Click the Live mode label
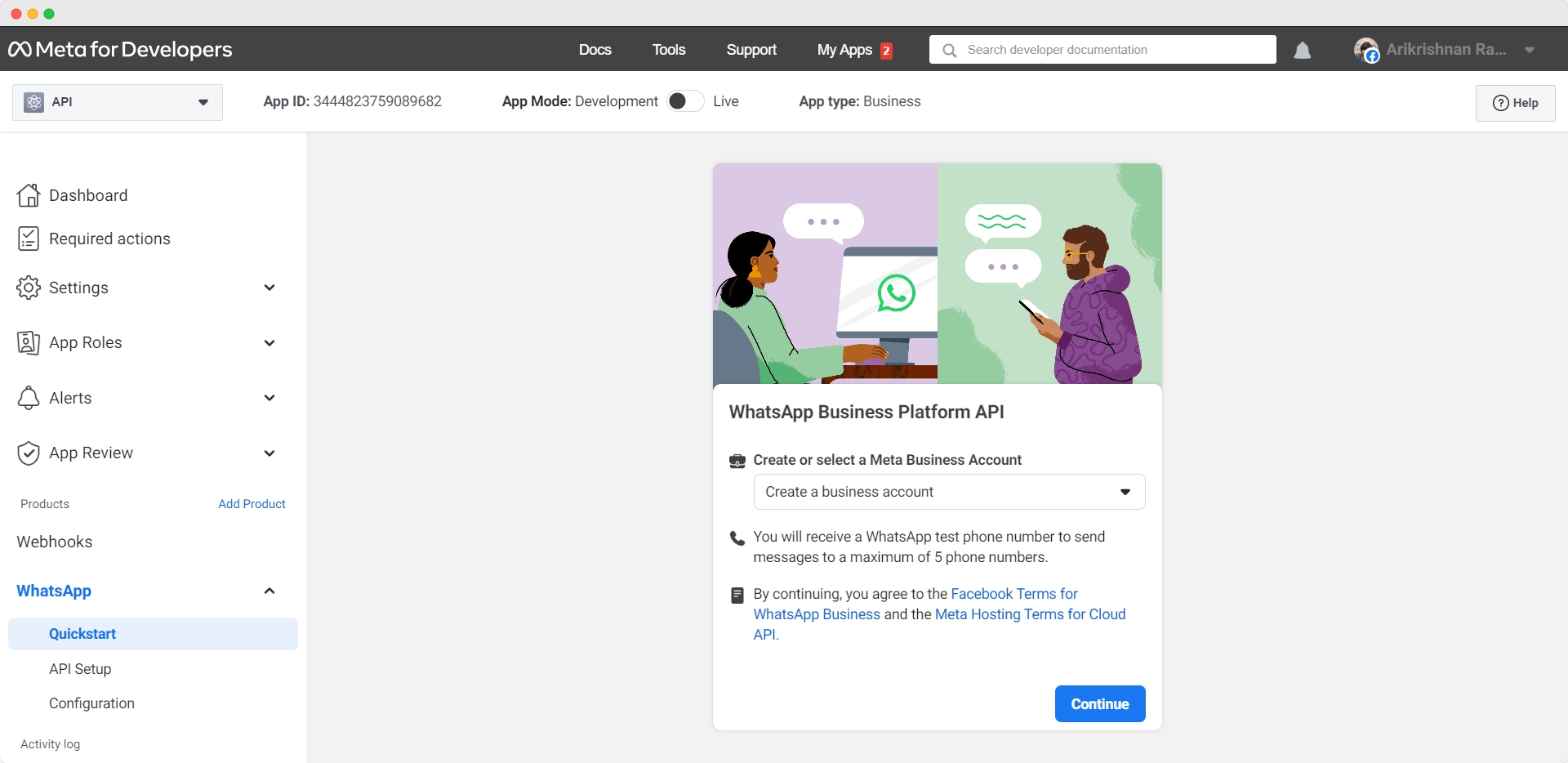Screen dimensions: 1568x763 (x=726, y=101)
